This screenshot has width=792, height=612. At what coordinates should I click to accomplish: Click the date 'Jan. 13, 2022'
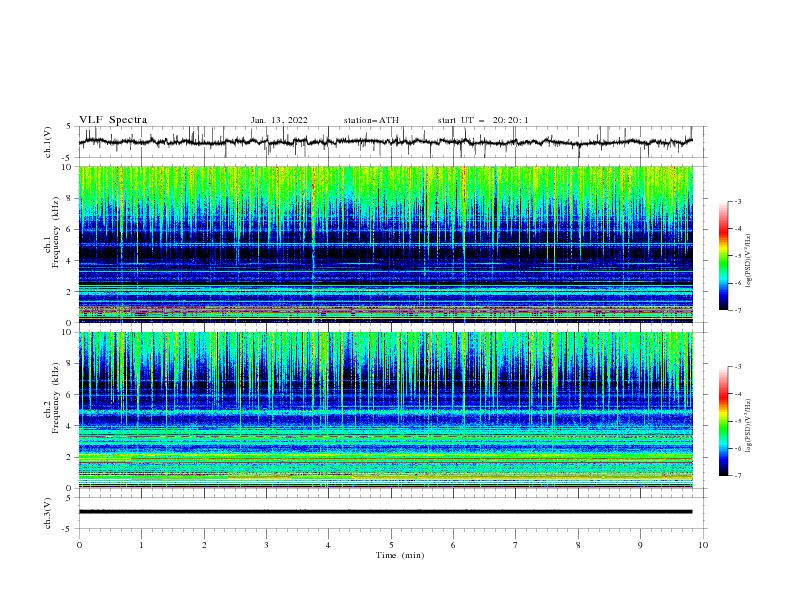279,120
